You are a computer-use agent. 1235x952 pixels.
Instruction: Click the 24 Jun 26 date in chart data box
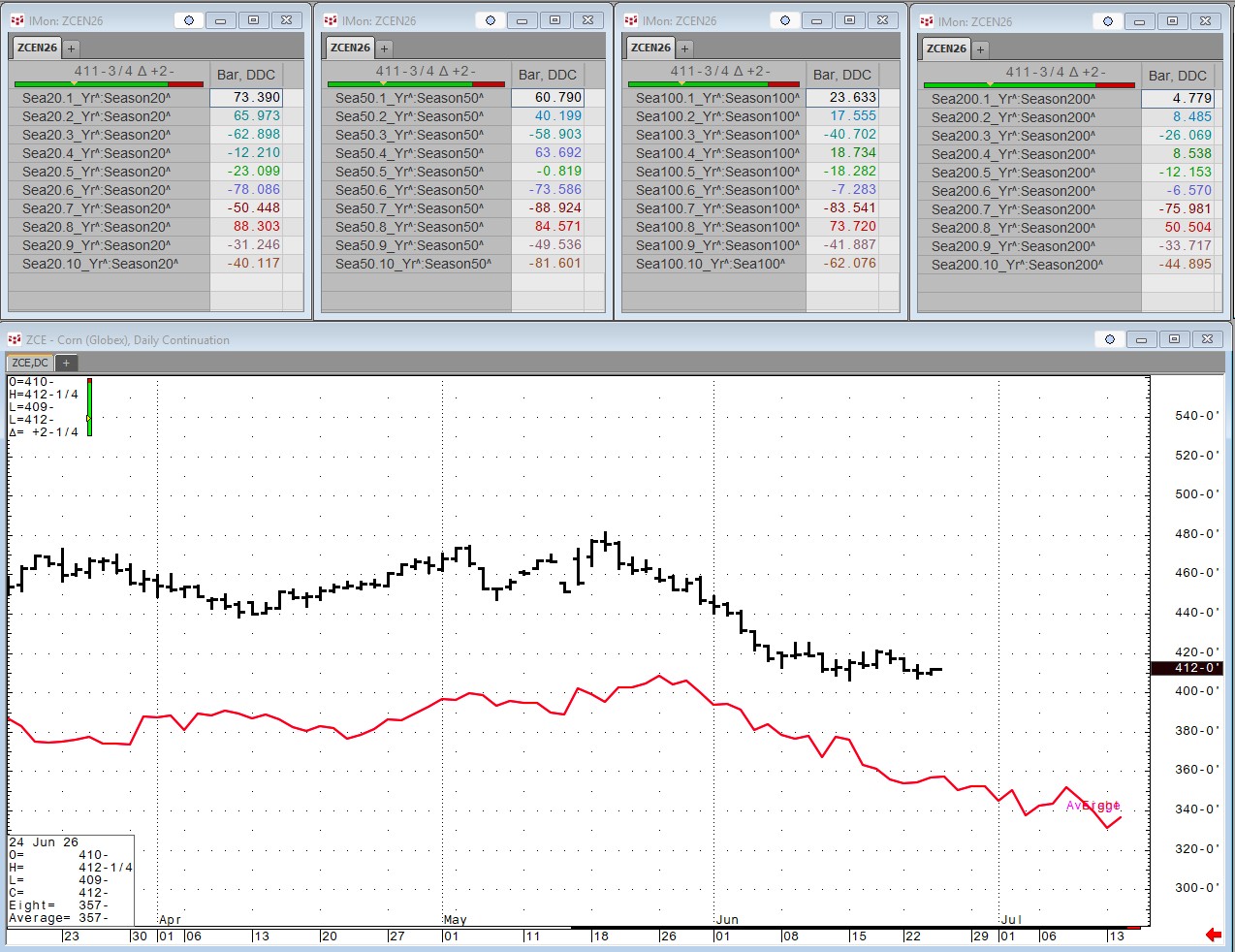click(44, 842)
